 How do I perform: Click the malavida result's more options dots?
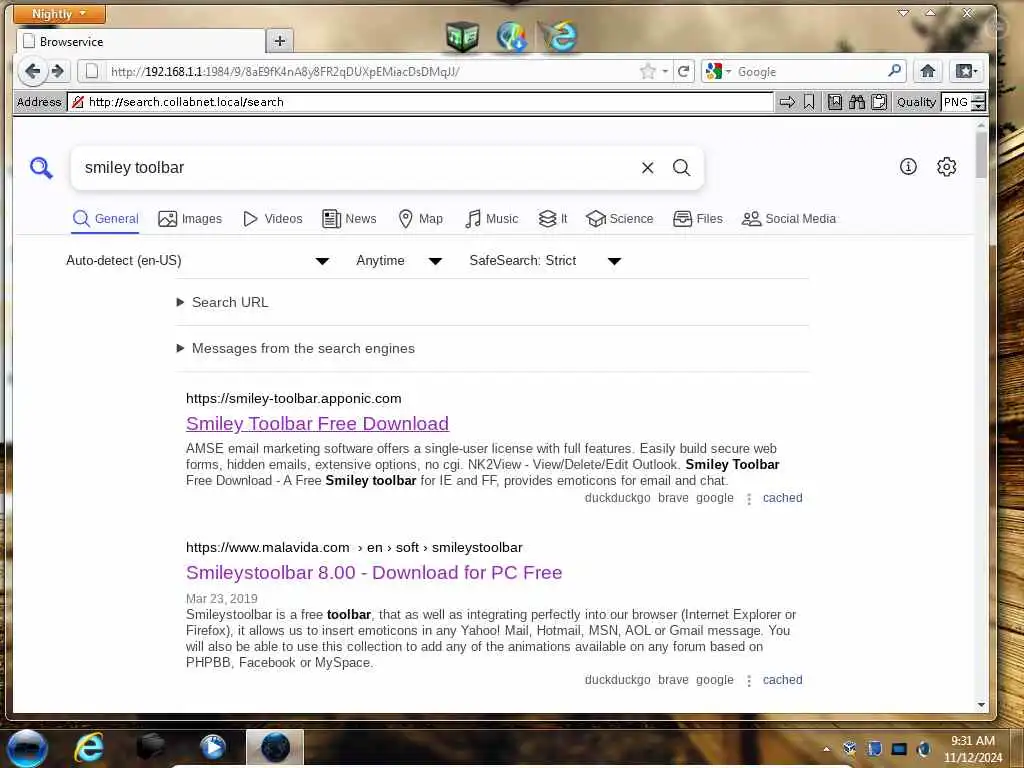click(x=748, y=680)
